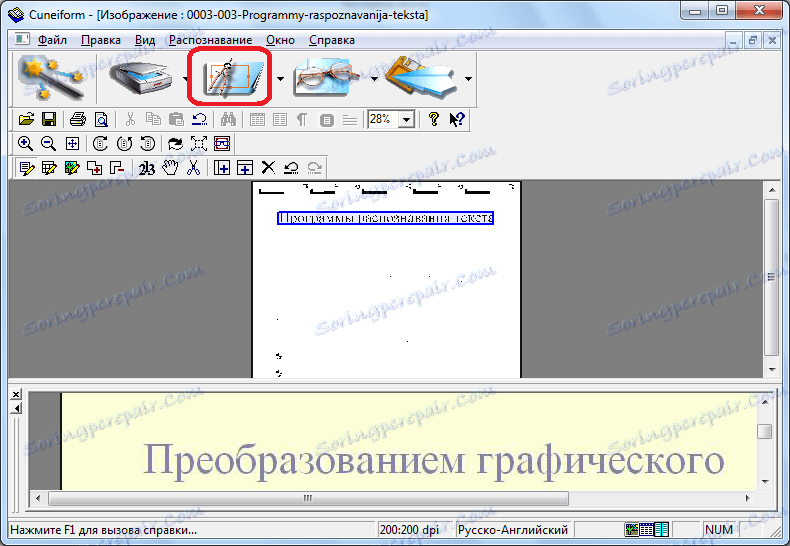Select the picture block markup tool

[x=72, y=168]
